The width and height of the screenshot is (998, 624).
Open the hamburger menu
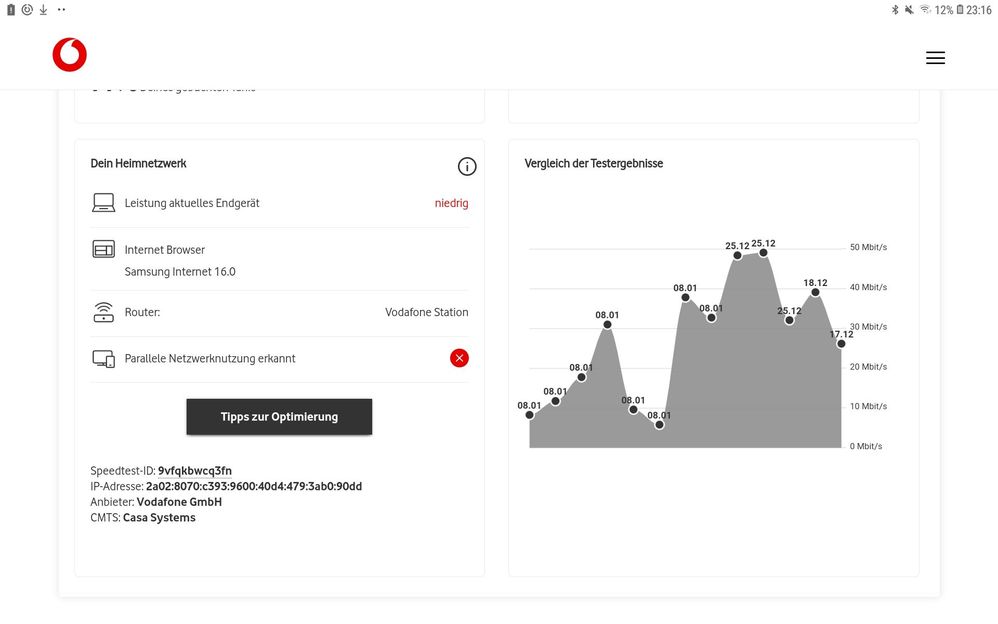pos(935,58)
